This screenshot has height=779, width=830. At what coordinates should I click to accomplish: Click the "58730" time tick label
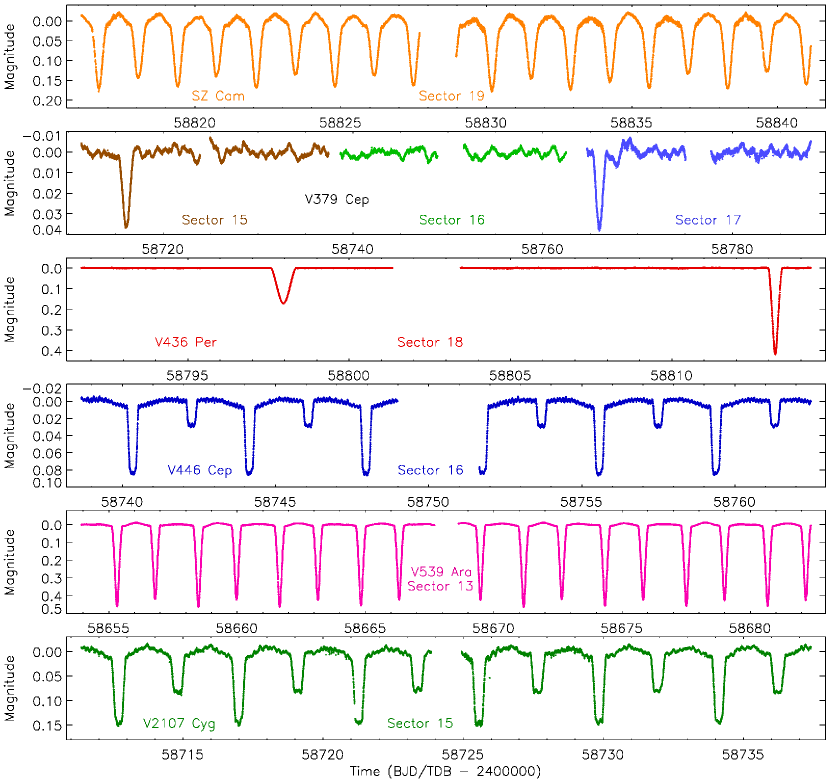[603, 754]
